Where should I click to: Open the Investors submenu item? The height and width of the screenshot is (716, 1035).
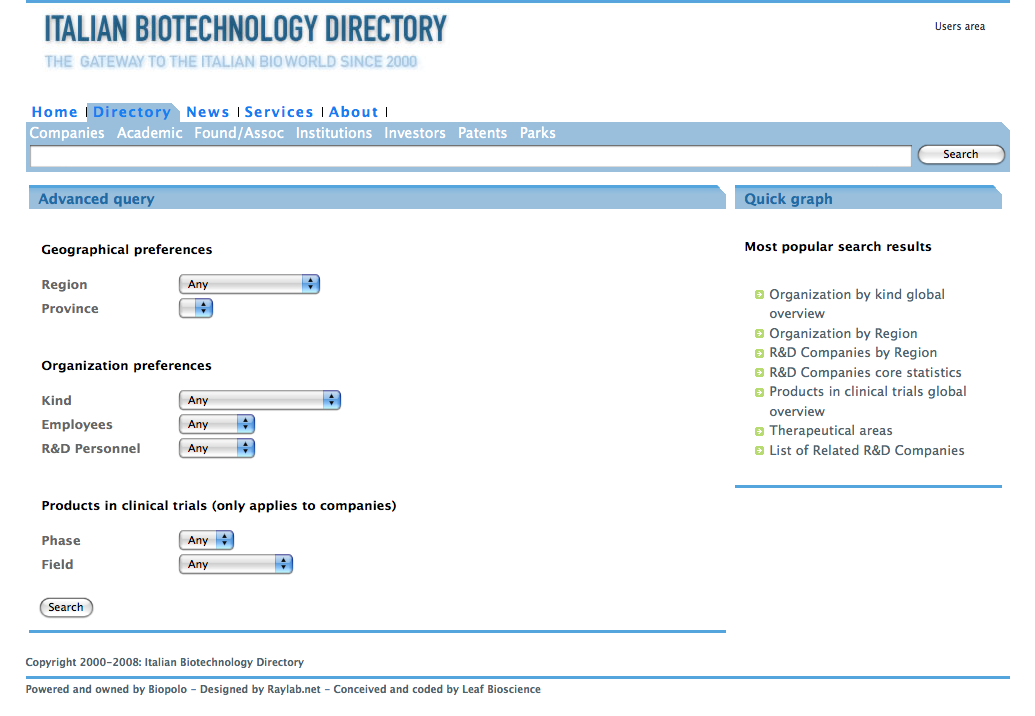(415, 133)
